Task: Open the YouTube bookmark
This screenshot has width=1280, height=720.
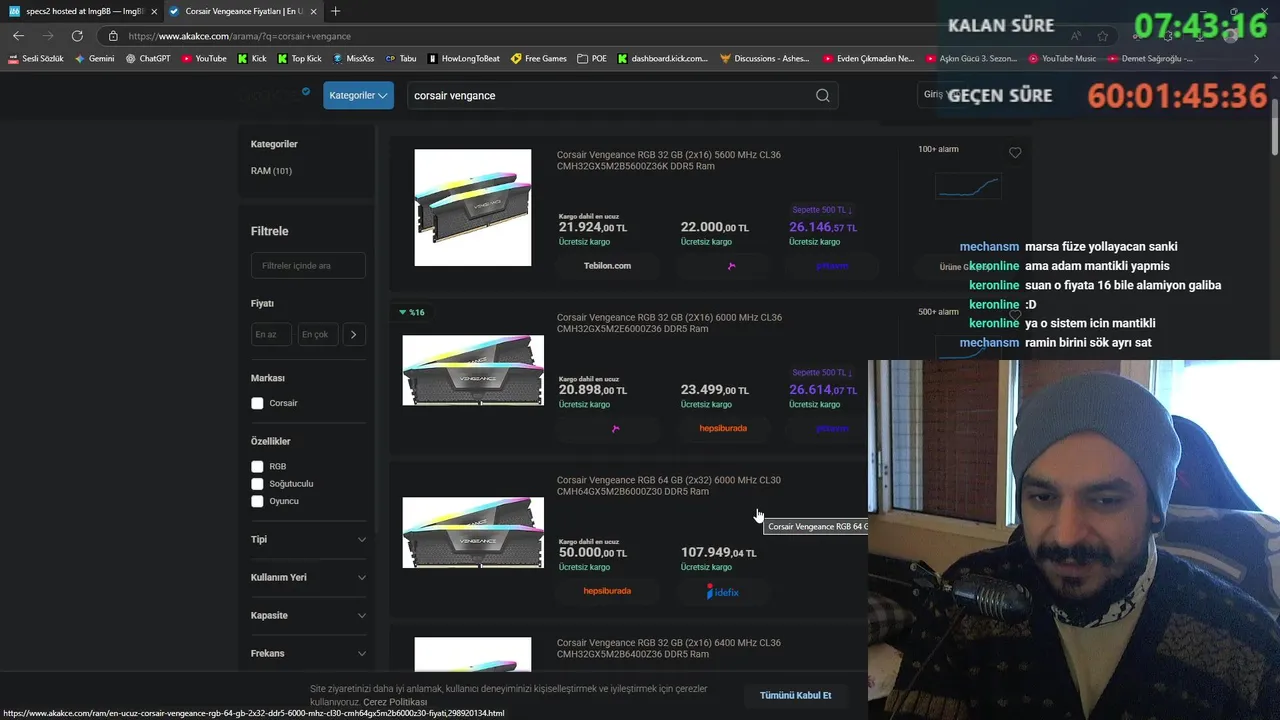Action: [204, 58]
